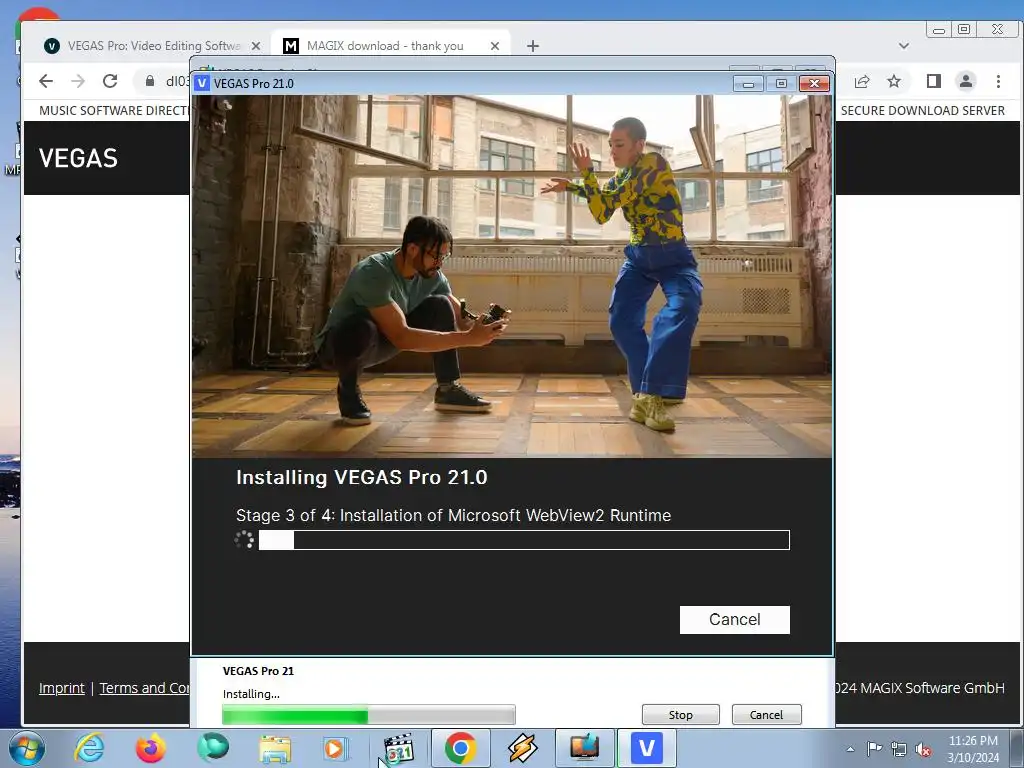1024x768 pixels.
Task: Click the Chrome address bar URL
Action: point(178,81)
